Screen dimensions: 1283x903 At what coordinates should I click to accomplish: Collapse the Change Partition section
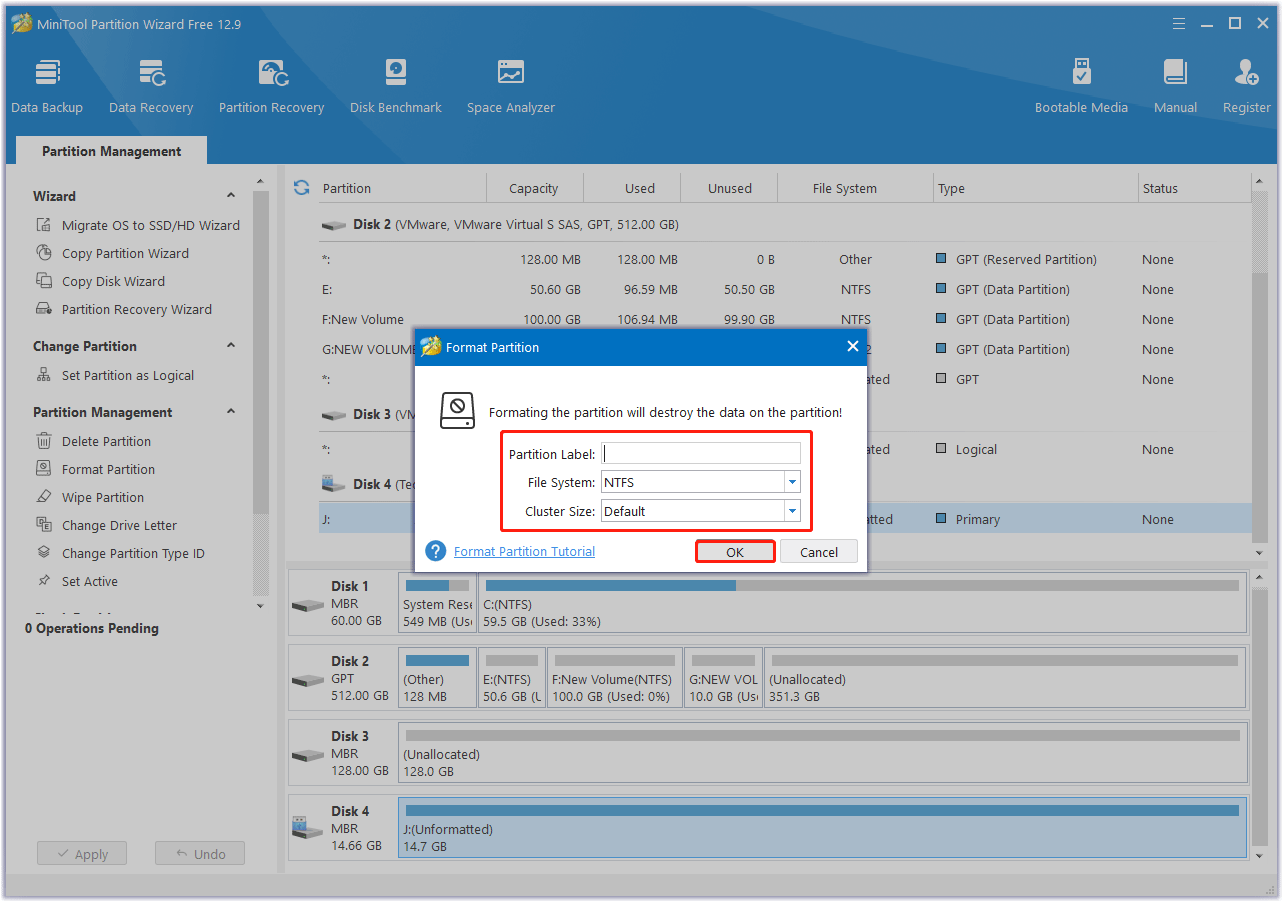tap(231, 346)
